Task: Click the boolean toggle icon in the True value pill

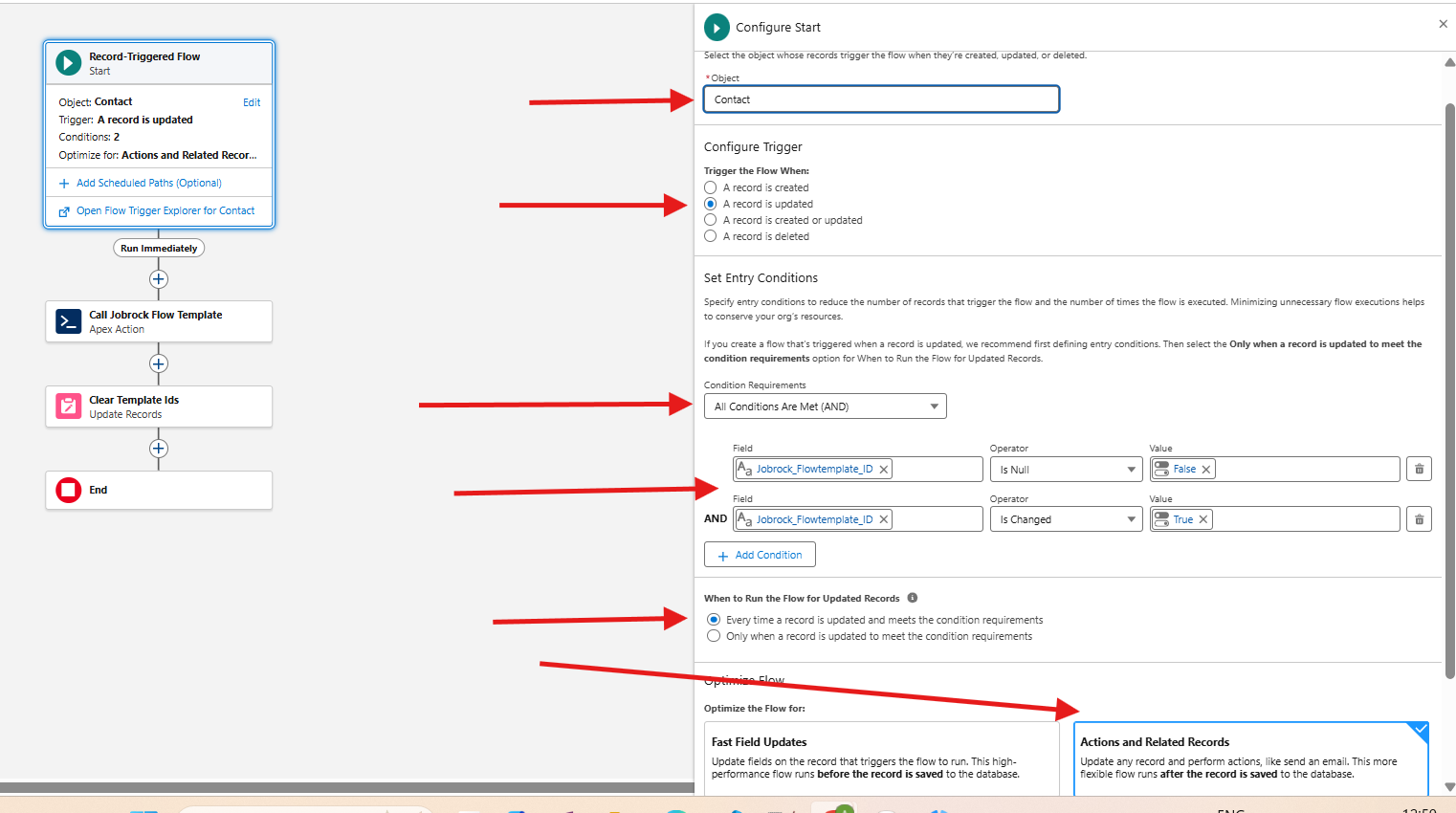Action: pyautogui.click(x=1161, y=518)
